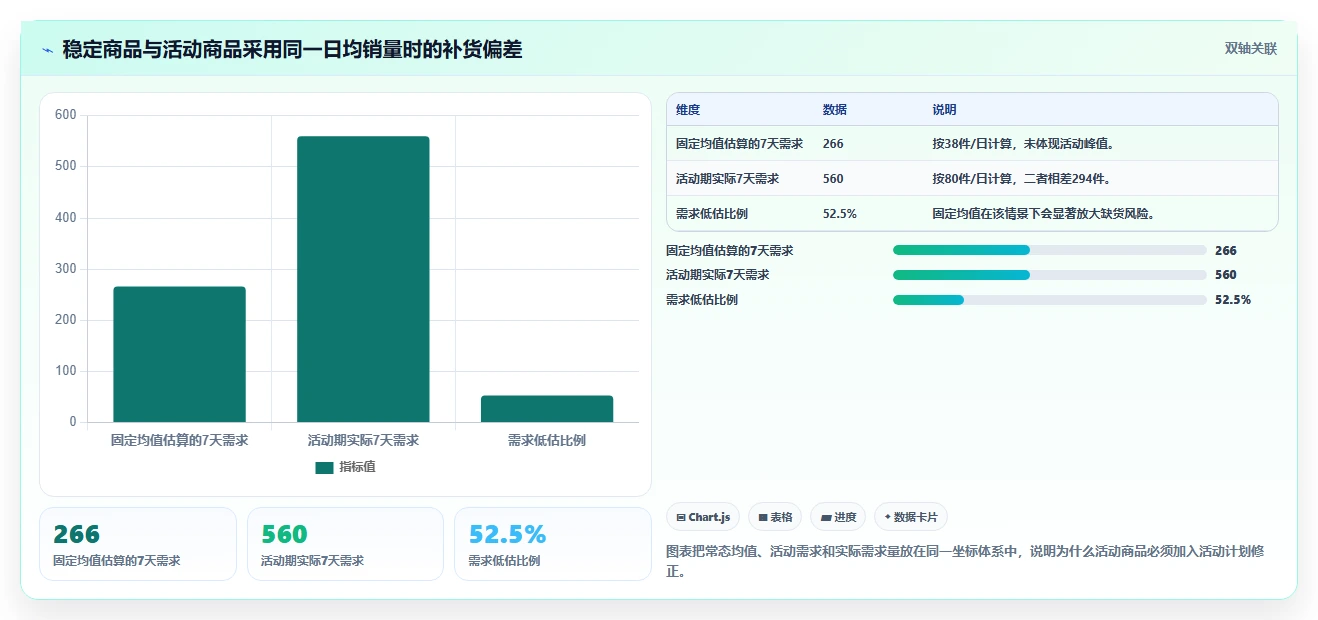Click the x-axis label 需求低估比例
The image size is (1318, 620).
[547, 440]
